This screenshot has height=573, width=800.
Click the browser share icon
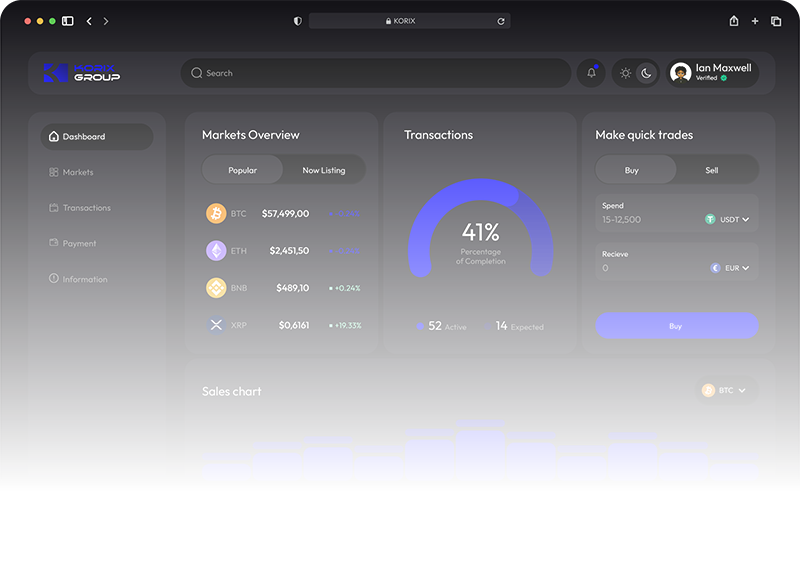pos(734,20)
